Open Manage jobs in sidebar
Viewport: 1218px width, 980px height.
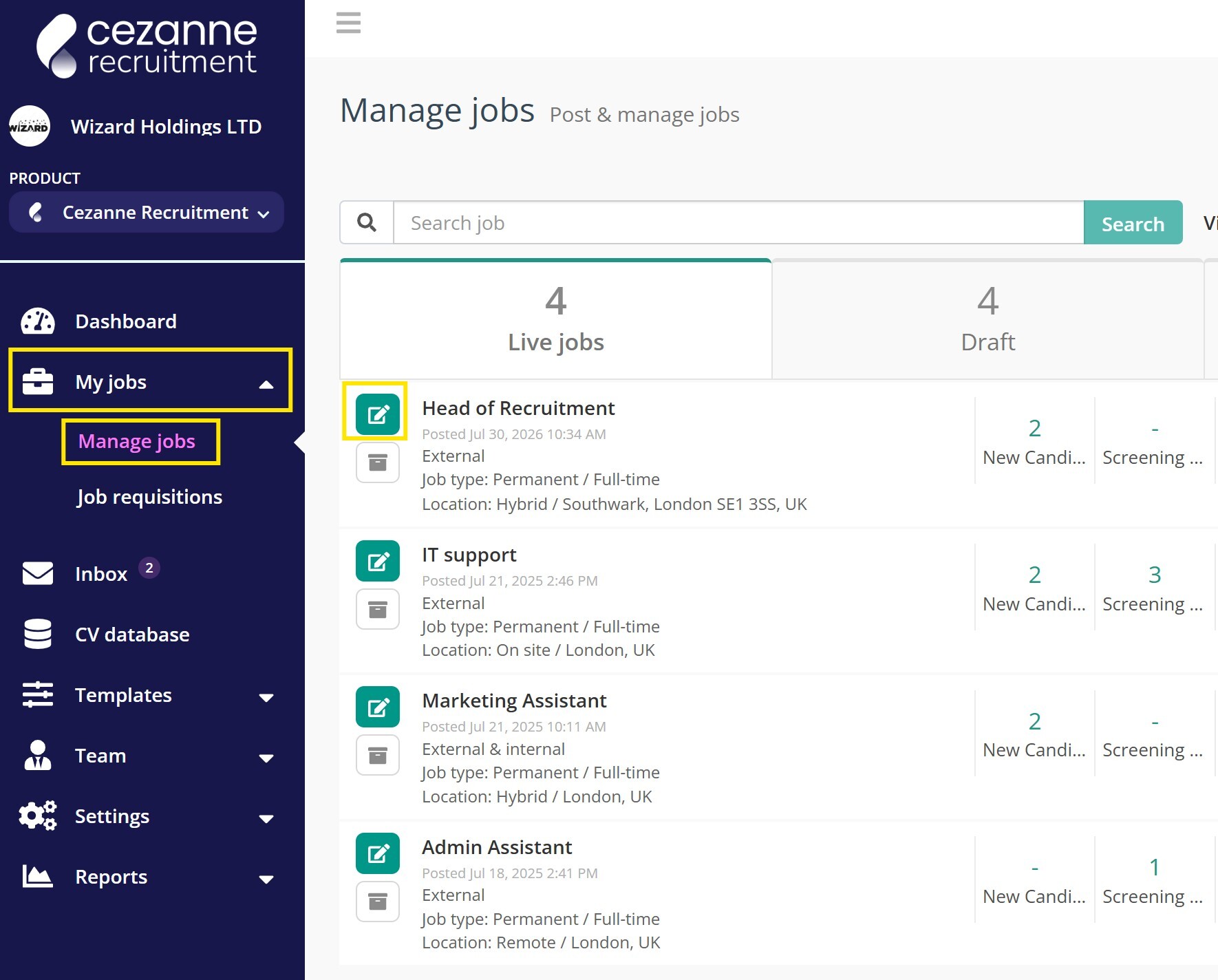(x=137, y=441)
